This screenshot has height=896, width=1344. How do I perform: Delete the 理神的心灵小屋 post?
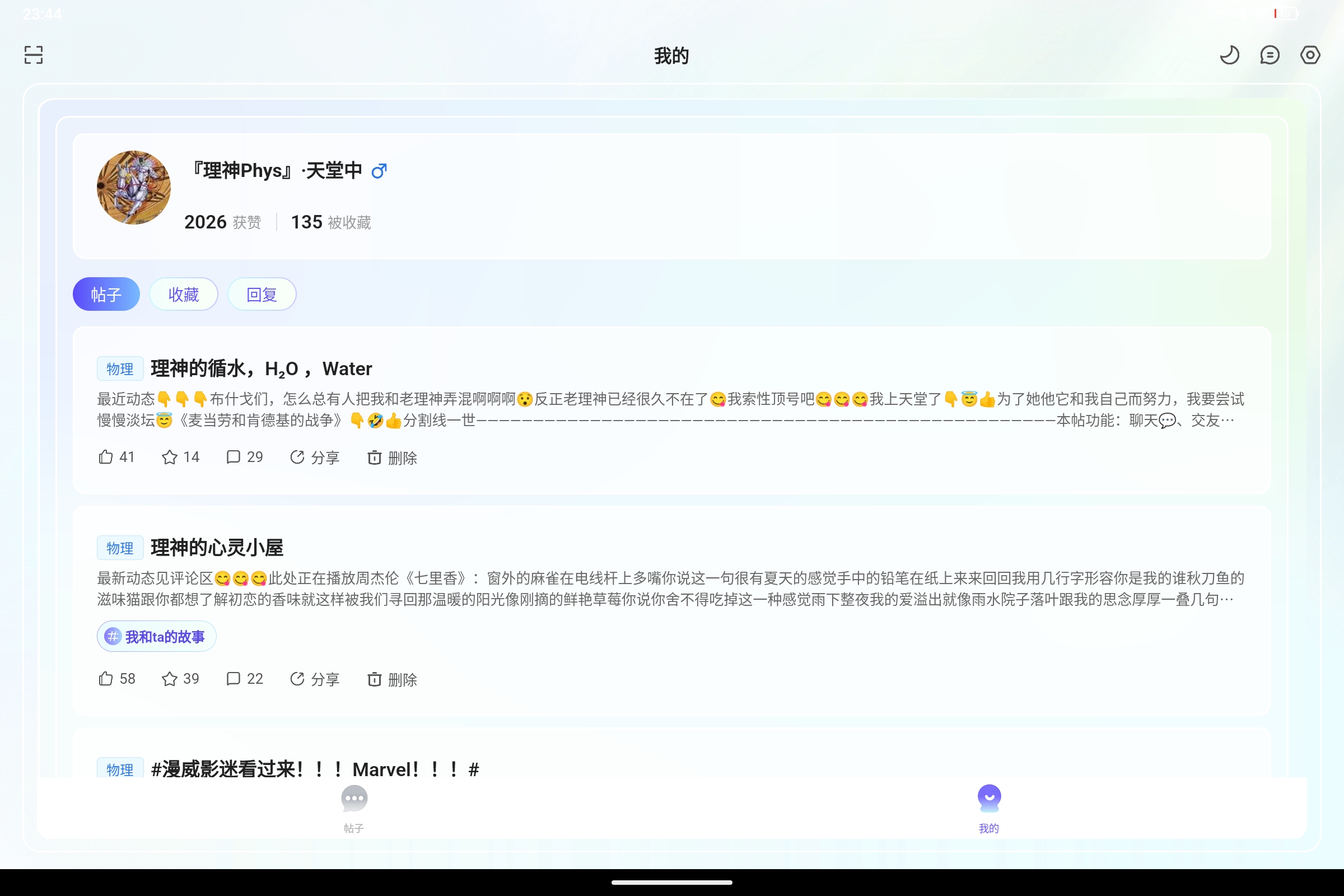pos(391,679)
